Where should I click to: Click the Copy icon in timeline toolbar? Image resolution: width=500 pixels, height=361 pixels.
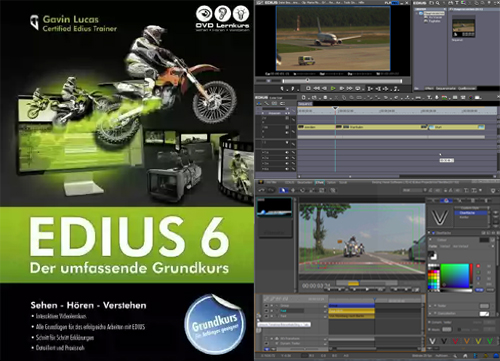[x=344, y=97]
